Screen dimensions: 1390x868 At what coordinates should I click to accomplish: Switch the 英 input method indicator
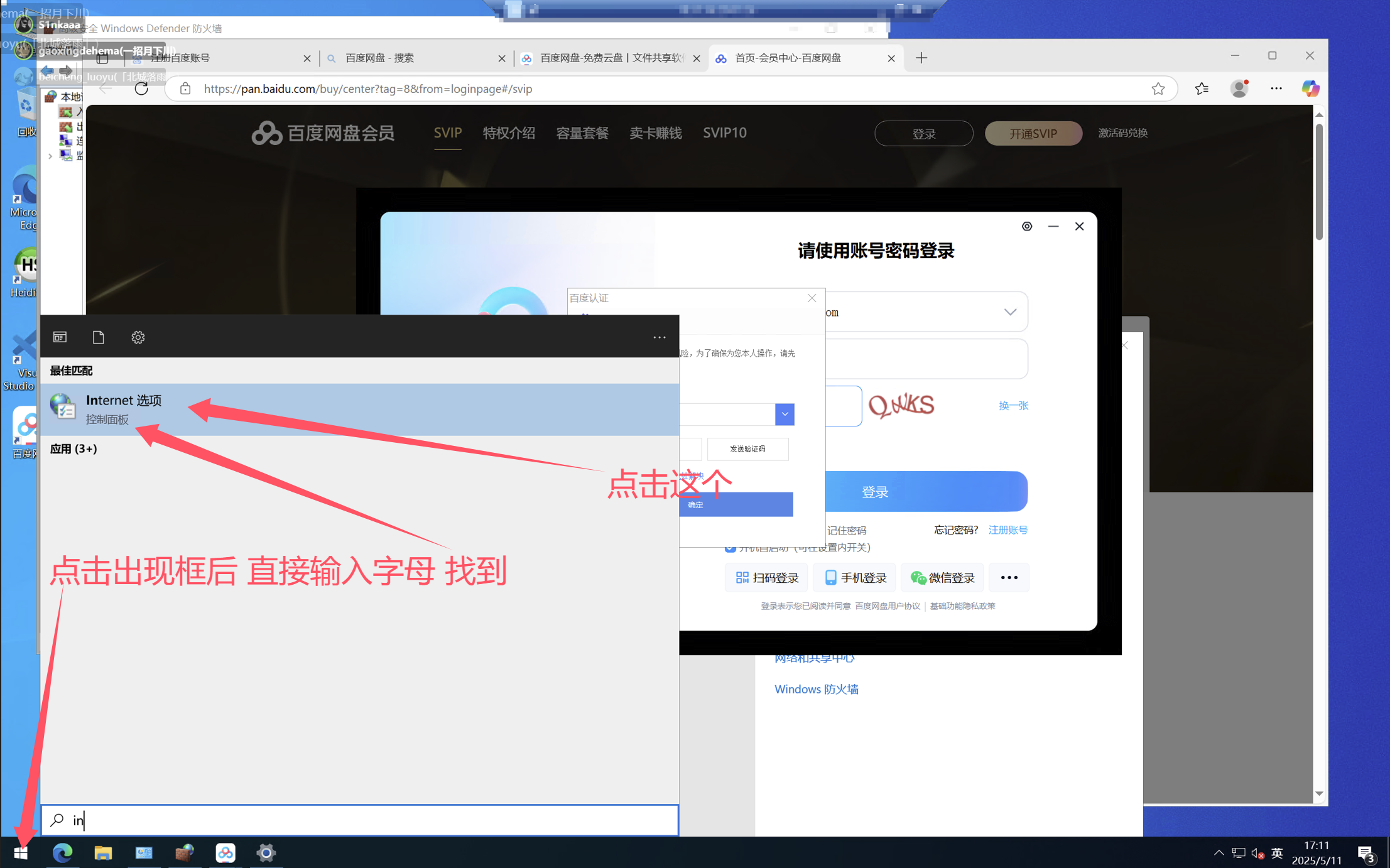click(x=1277, y=852)
